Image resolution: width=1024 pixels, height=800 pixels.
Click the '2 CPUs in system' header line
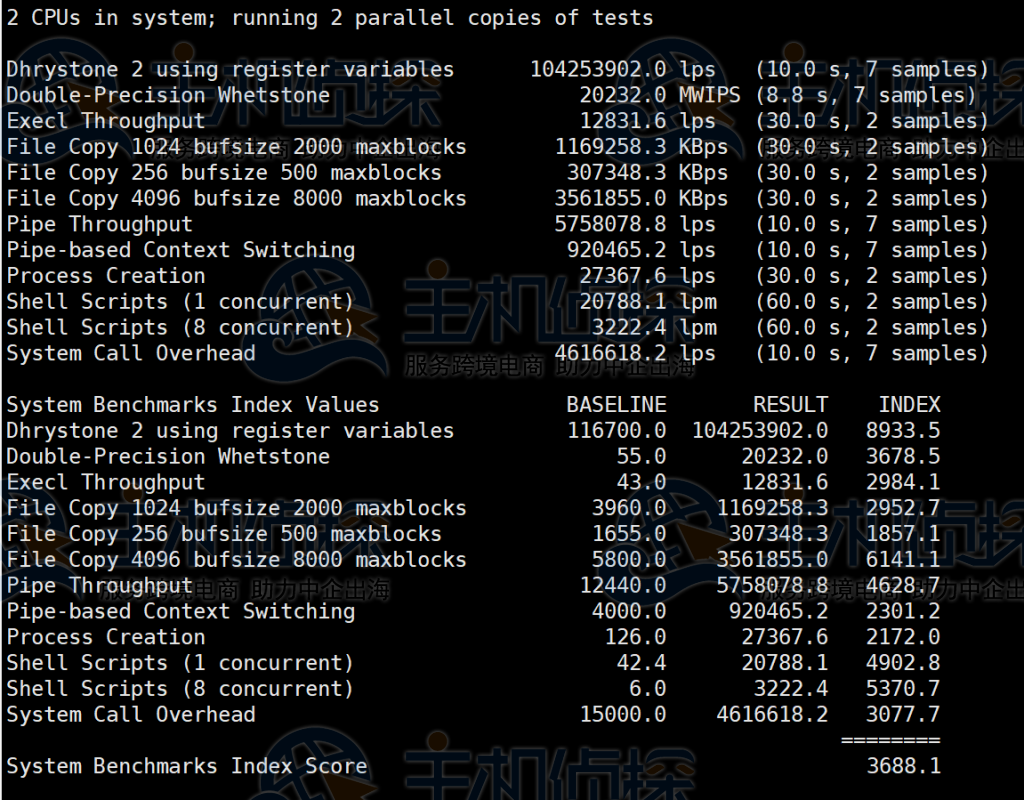330,18
